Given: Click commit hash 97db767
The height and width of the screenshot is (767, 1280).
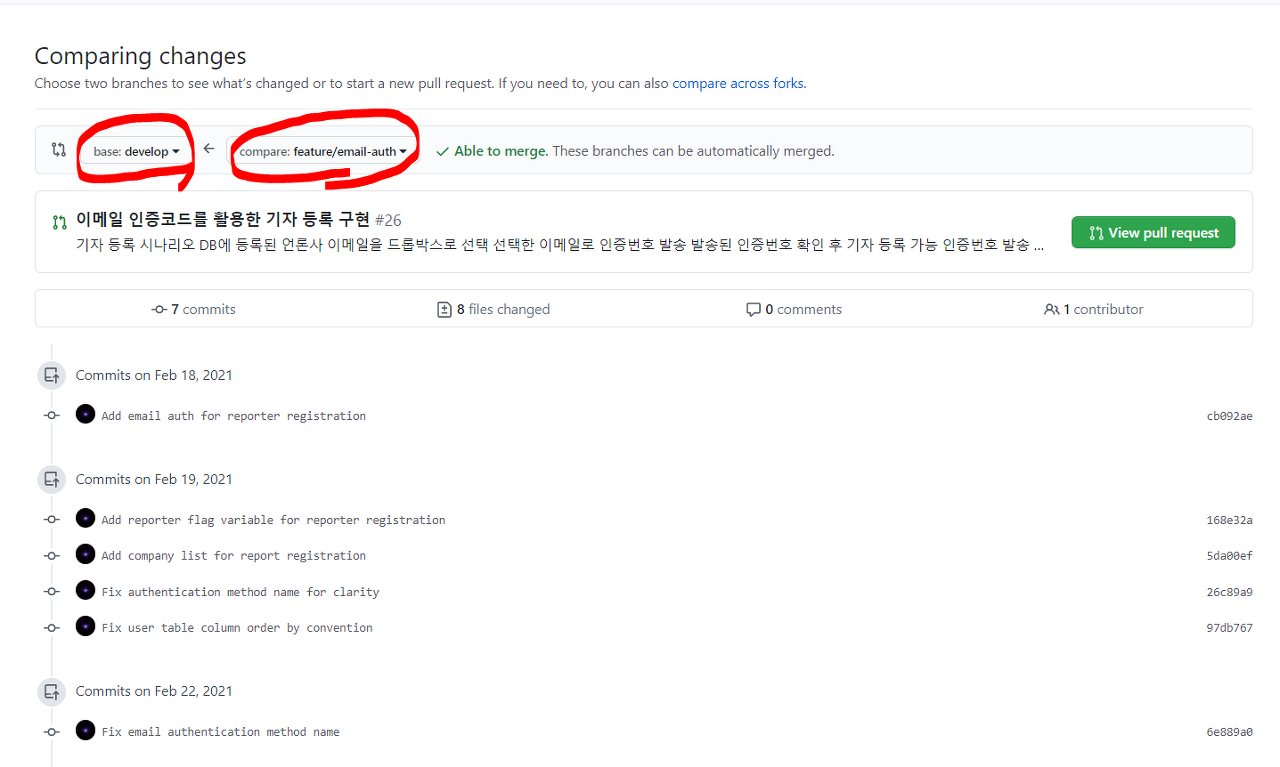Looking at the screenshot, I should click(x=1229, y=628).
